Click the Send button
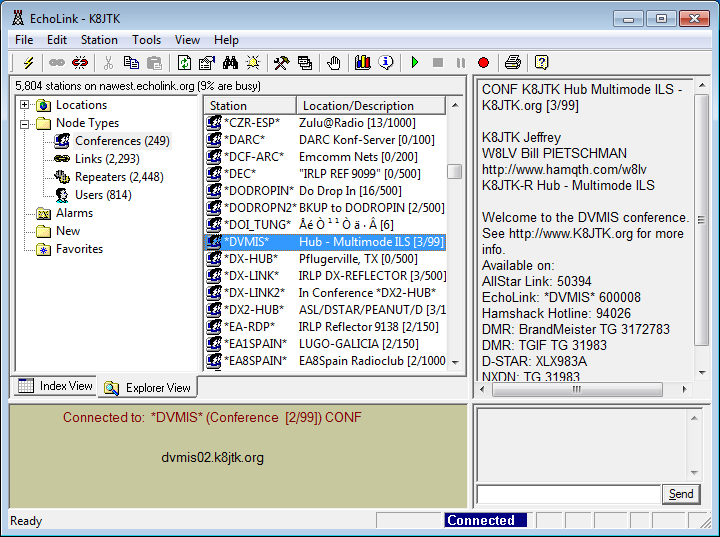This screenshot has height=537, width=720. [x=681, y=494]
